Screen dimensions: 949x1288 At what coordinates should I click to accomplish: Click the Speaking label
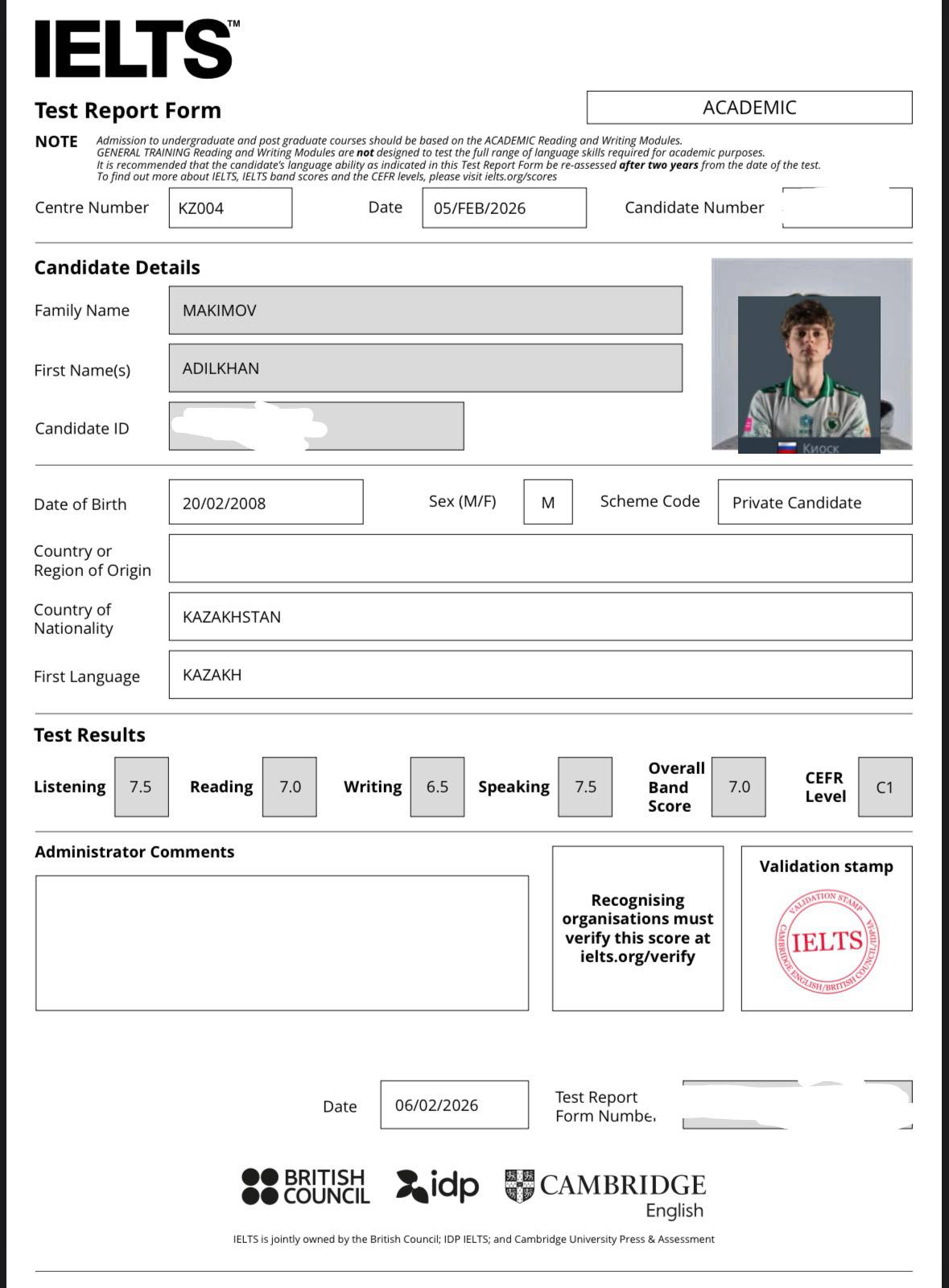[x=514, y=787]
